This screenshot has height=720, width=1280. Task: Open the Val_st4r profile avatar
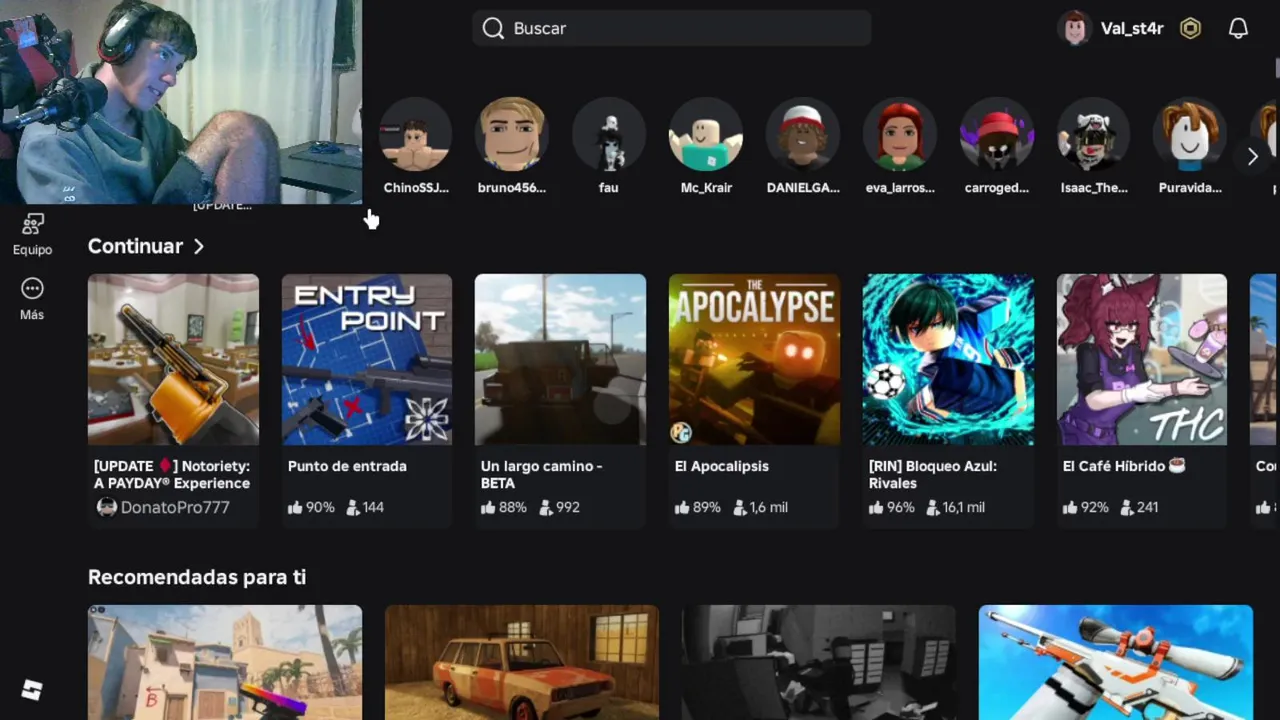[1075, 28]
